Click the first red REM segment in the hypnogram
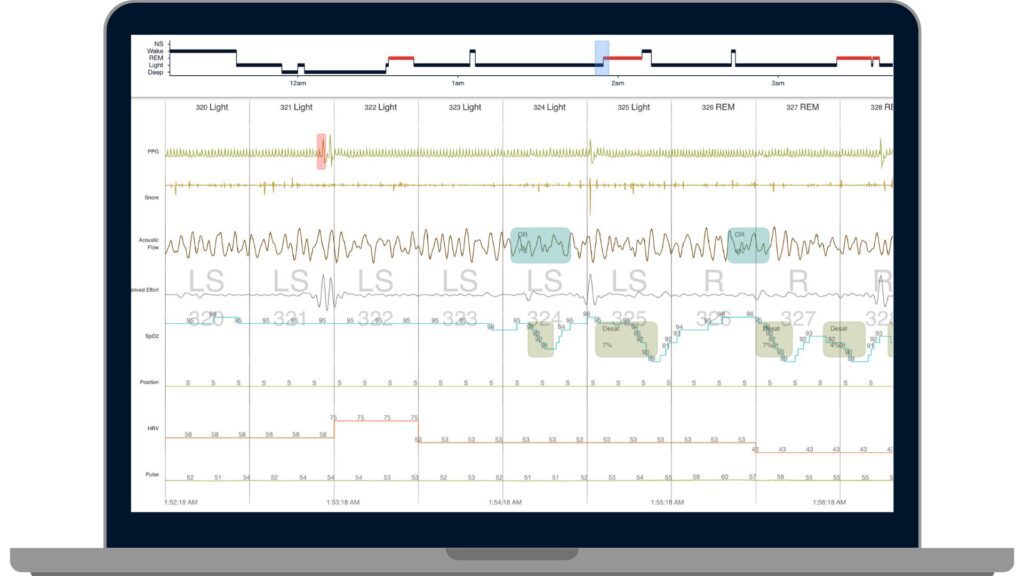This screenshot has height=576, width=1024. 400,58
